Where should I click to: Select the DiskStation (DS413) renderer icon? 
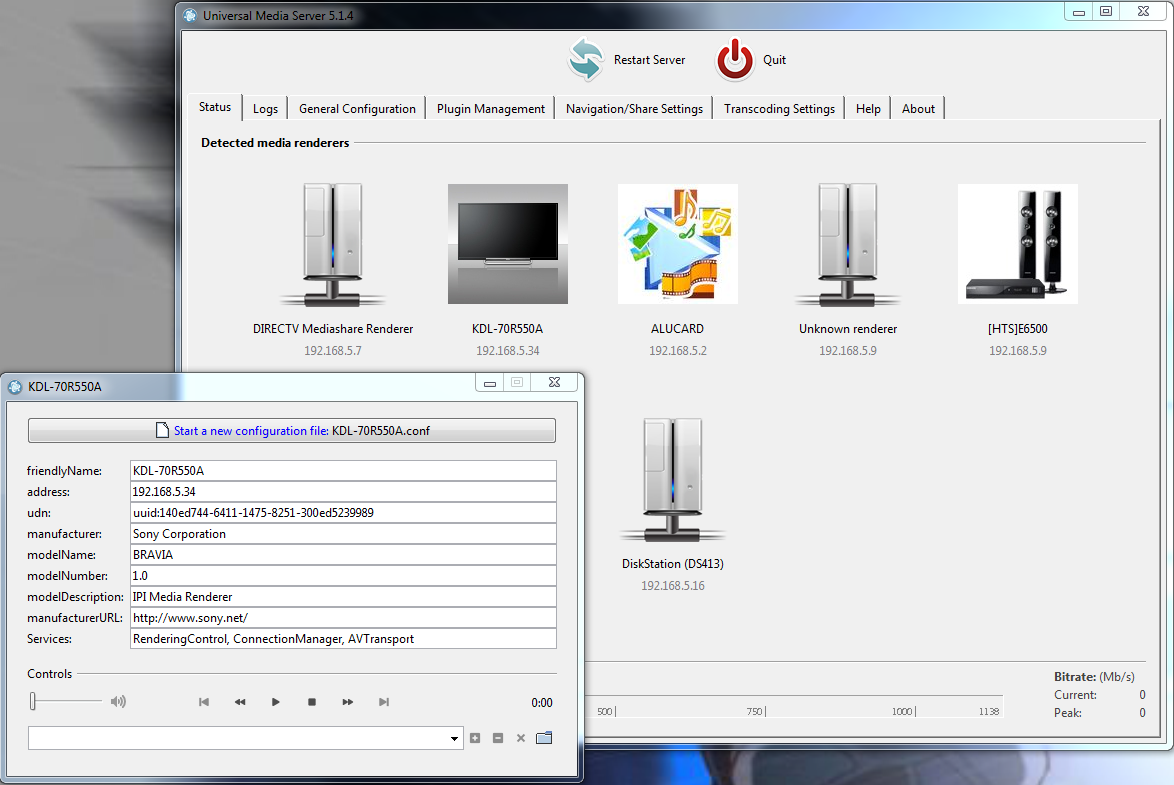tap(672, 479)
